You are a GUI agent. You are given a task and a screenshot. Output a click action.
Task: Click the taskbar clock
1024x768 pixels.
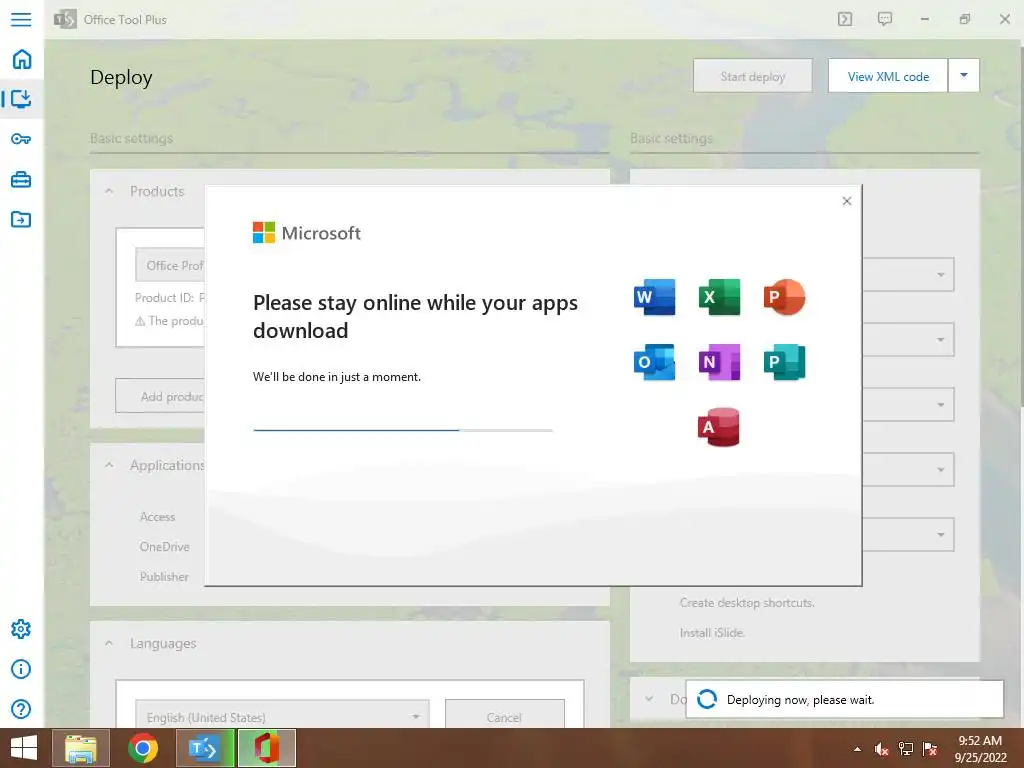(x=980, y=749)
